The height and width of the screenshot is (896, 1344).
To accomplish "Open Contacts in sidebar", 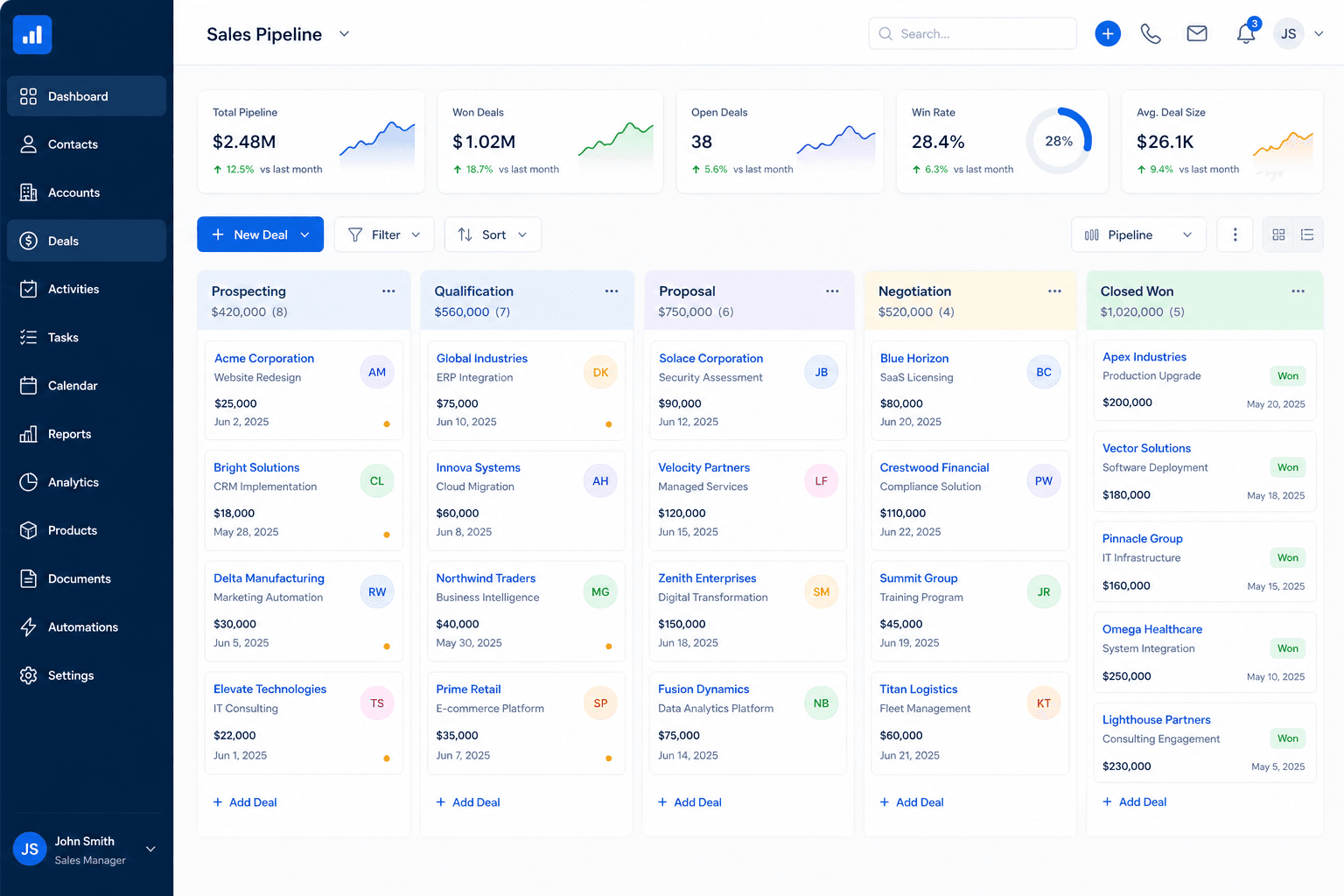I will pyautogui.click(x=87, y=144).
